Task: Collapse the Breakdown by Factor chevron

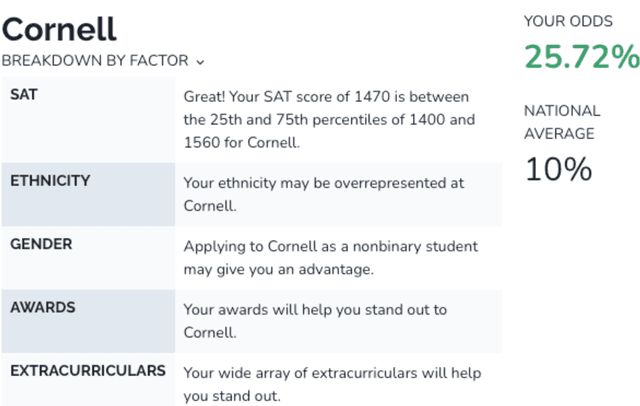Action: click(200, 62)
